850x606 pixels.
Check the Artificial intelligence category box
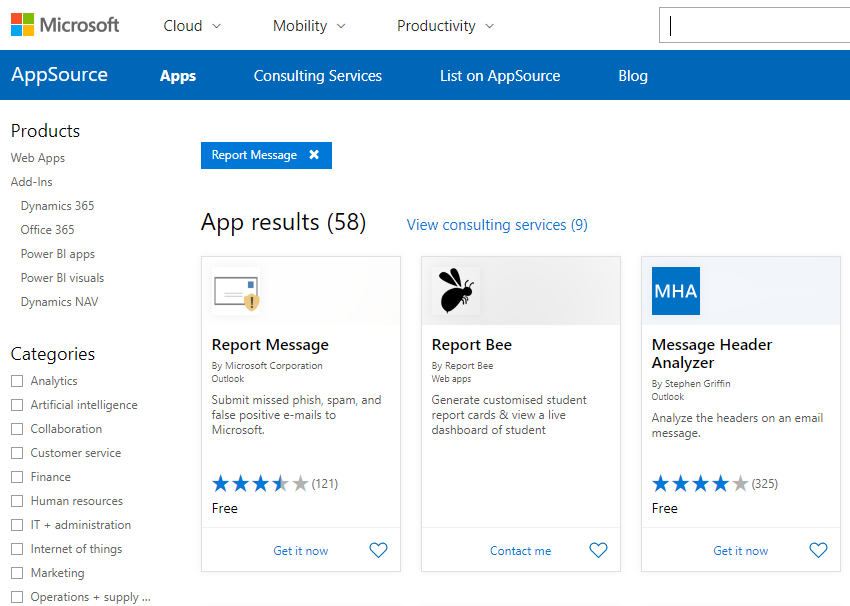coord(17,405)
